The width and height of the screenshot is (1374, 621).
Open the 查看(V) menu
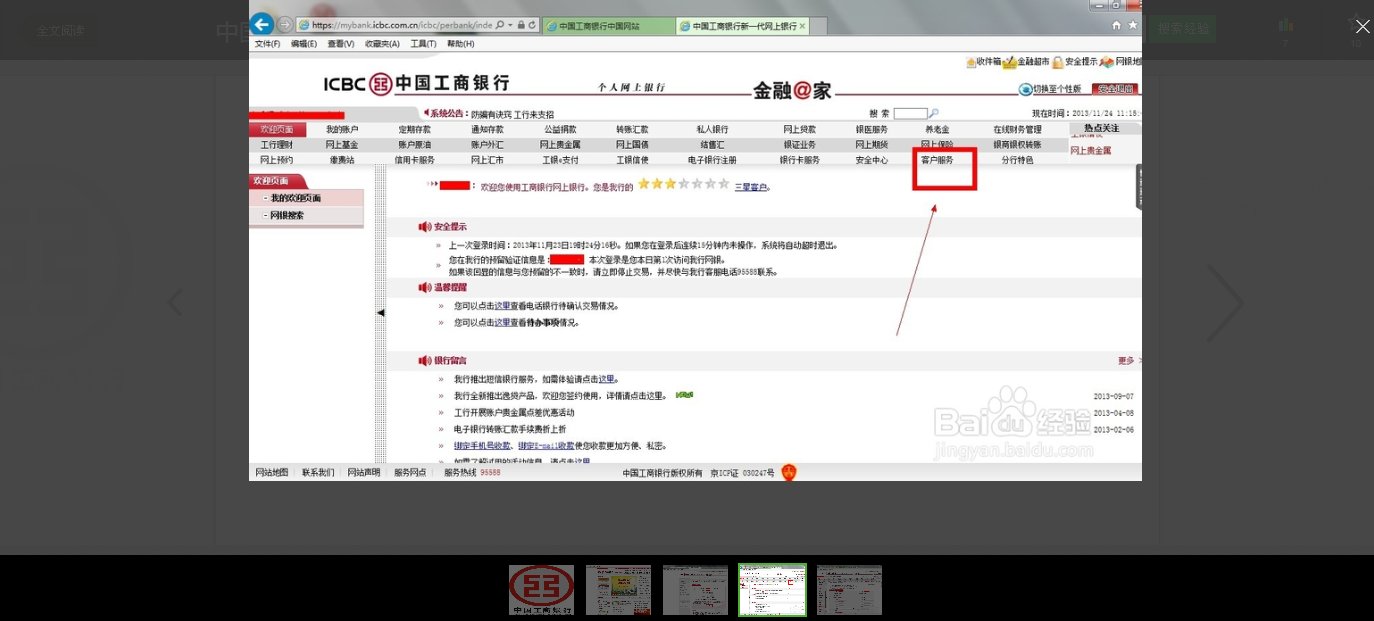pyautogui.click(x=341, y=44)
